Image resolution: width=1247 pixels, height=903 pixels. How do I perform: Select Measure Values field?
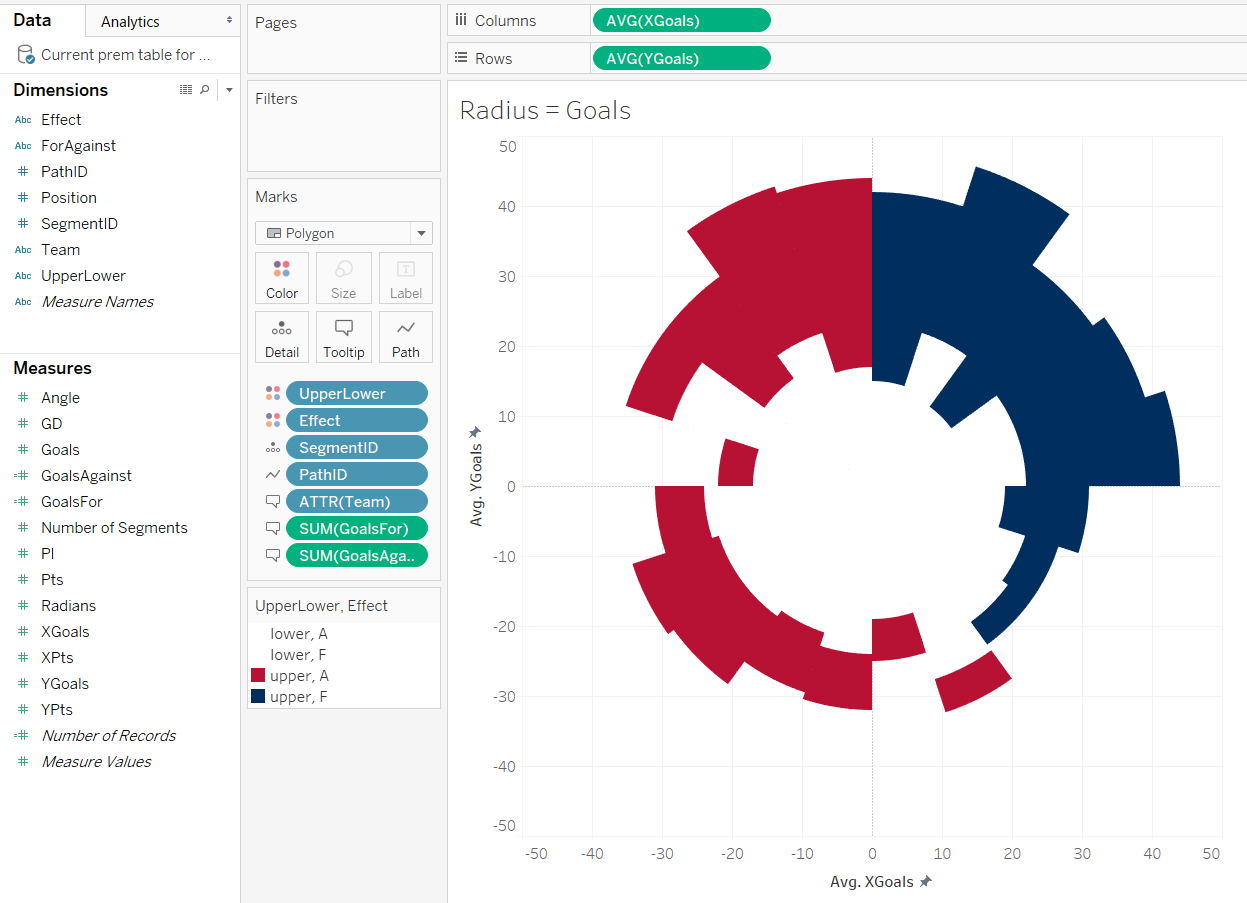(96, 761)
